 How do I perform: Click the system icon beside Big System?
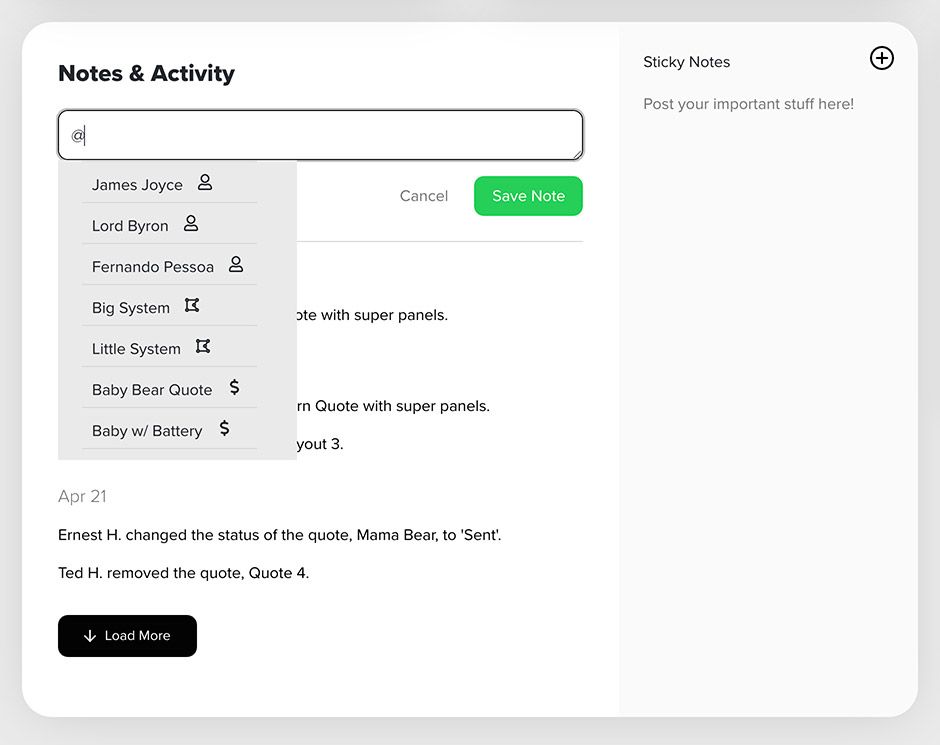click(192, 305)
